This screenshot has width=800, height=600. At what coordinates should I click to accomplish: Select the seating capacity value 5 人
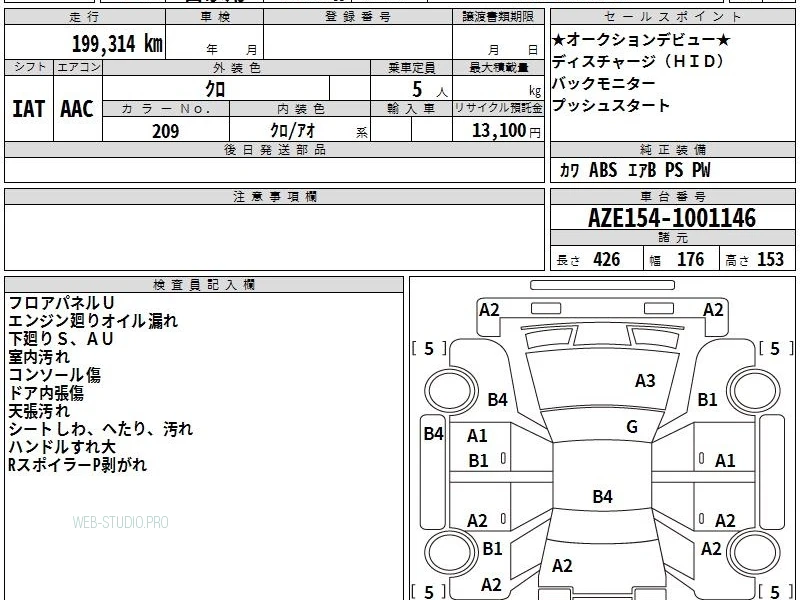[430, 90]
